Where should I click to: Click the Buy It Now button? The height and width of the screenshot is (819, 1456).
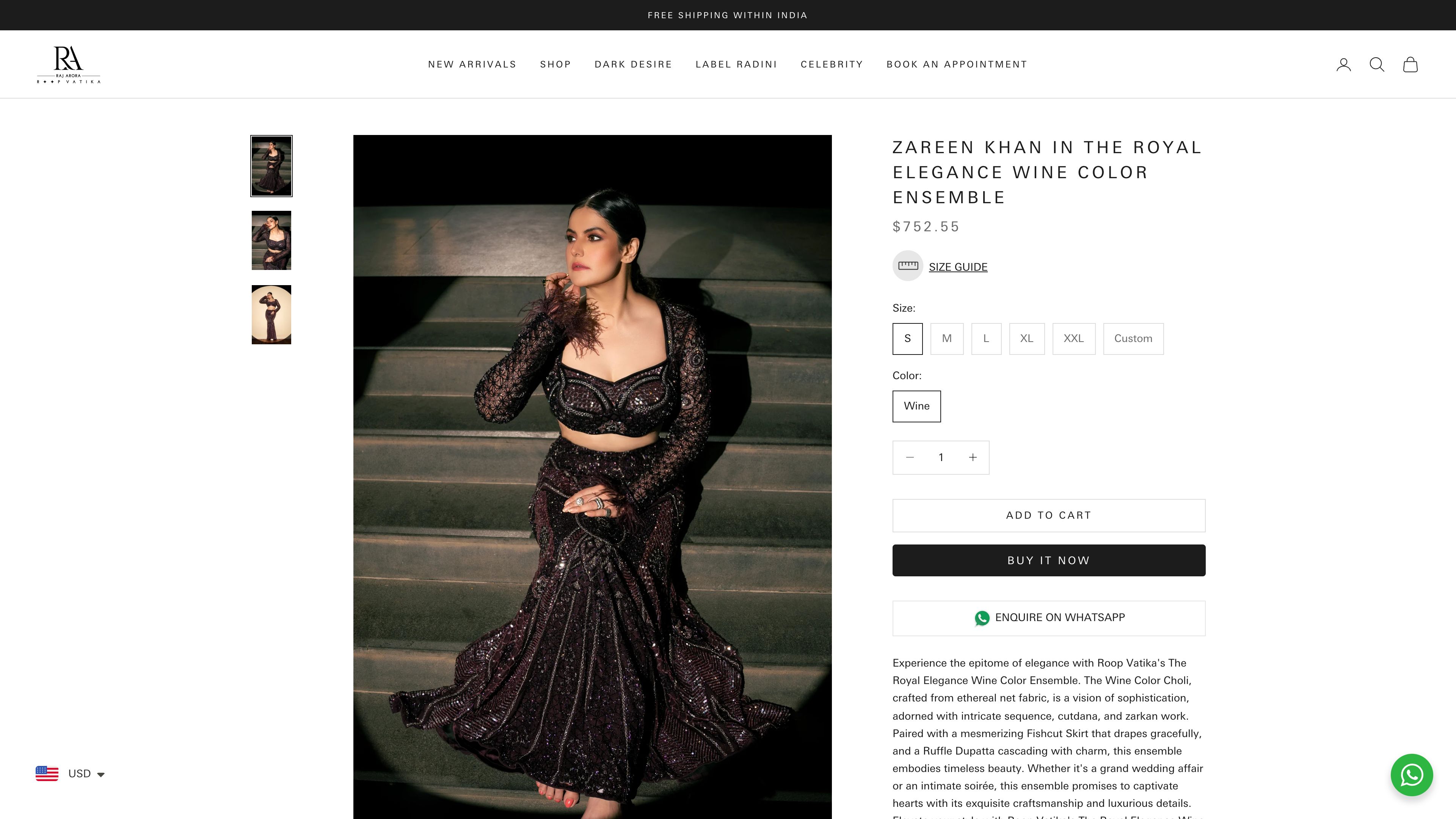[x=1048, y=560]
